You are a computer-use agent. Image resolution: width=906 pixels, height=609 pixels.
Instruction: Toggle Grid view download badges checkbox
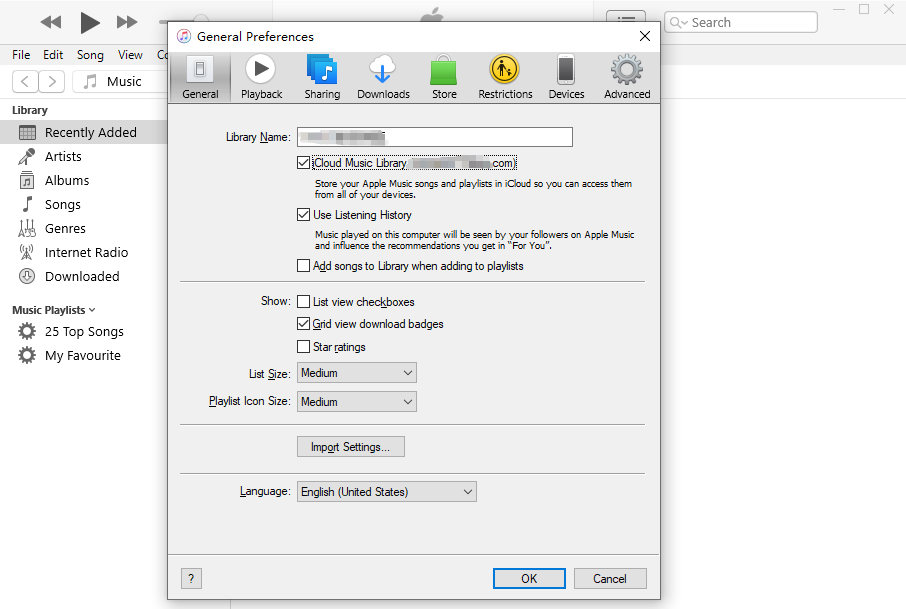(x=303, y=324)
